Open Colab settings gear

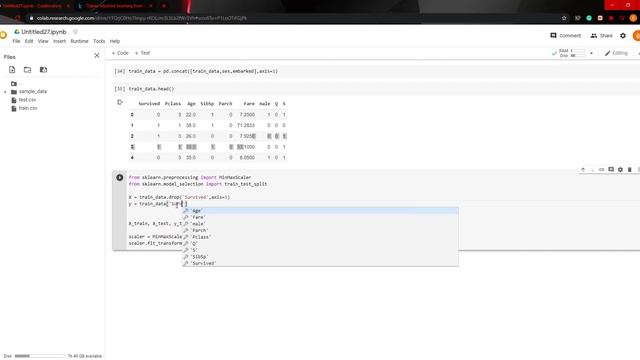[x=623, y=36]
